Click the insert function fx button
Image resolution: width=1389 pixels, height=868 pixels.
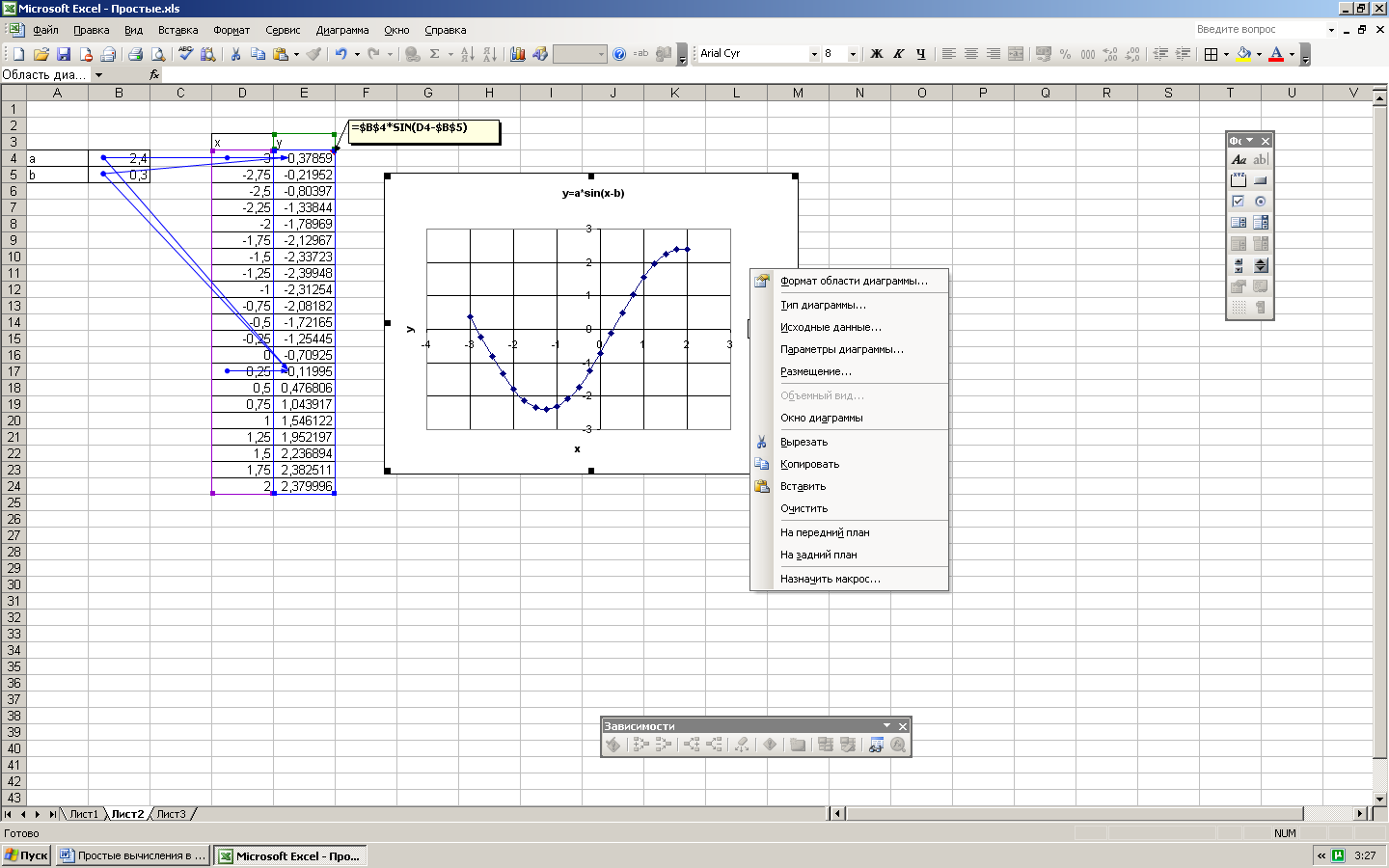154,74
